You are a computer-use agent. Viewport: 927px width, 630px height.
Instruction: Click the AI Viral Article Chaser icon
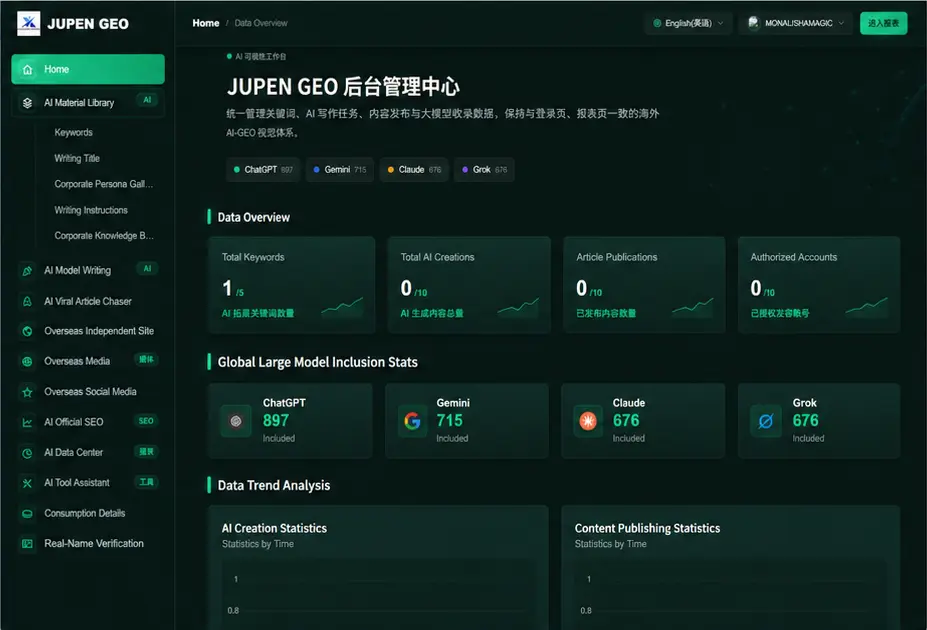click(27, 301)
